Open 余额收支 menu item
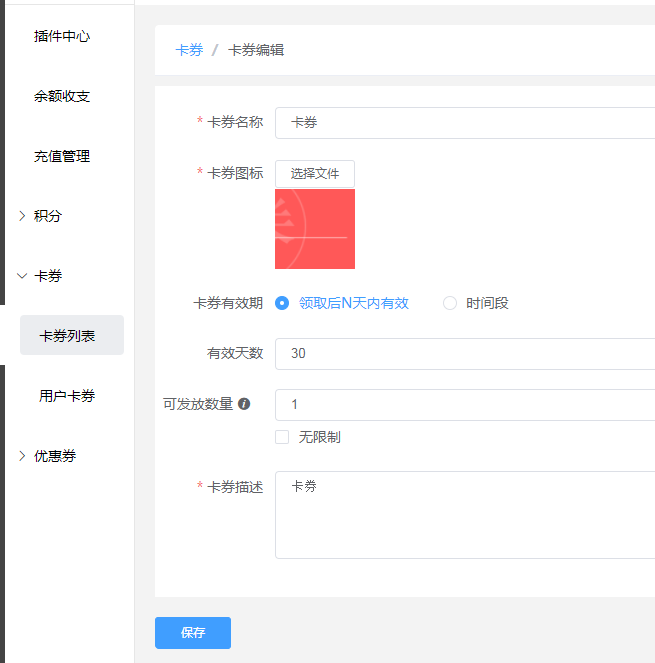 [x=62, y=96]
